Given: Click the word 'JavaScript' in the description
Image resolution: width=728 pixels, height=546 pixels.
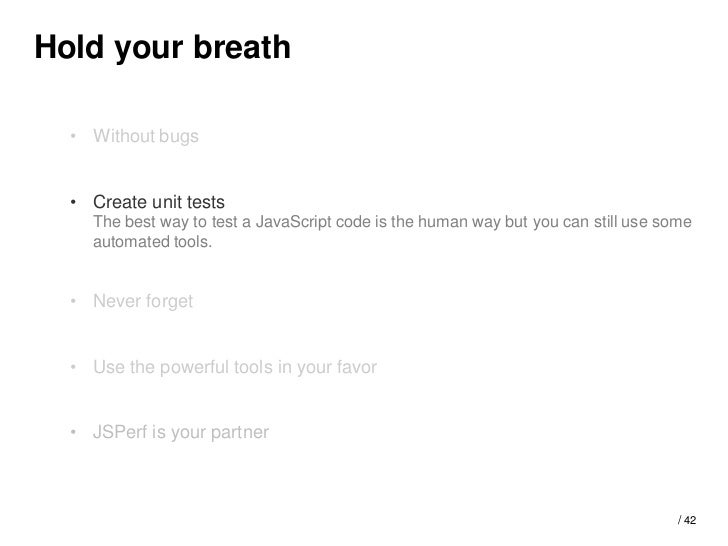Looking at the screenshot, I should 293,222.
